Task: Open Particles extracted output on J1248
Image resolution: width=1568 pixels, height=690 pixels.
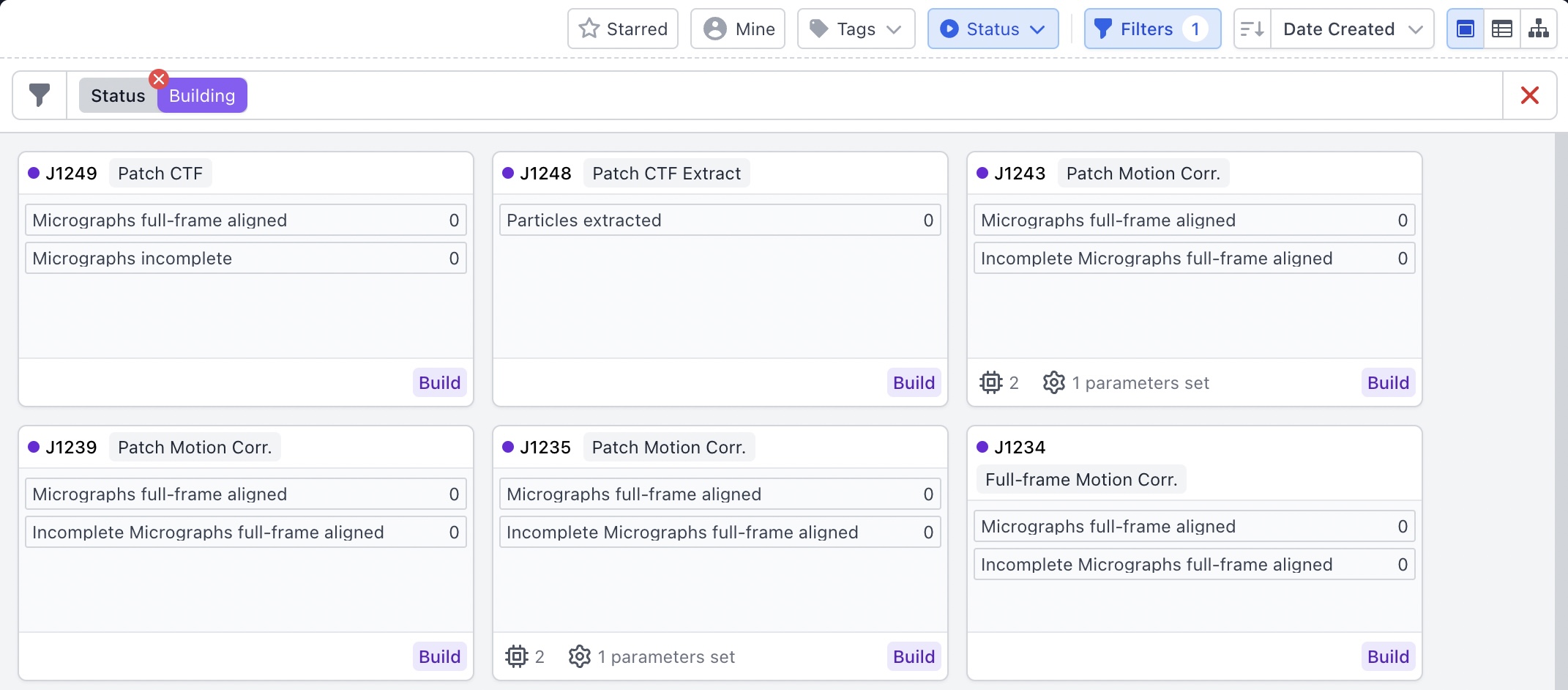Action: pos(720,220)
